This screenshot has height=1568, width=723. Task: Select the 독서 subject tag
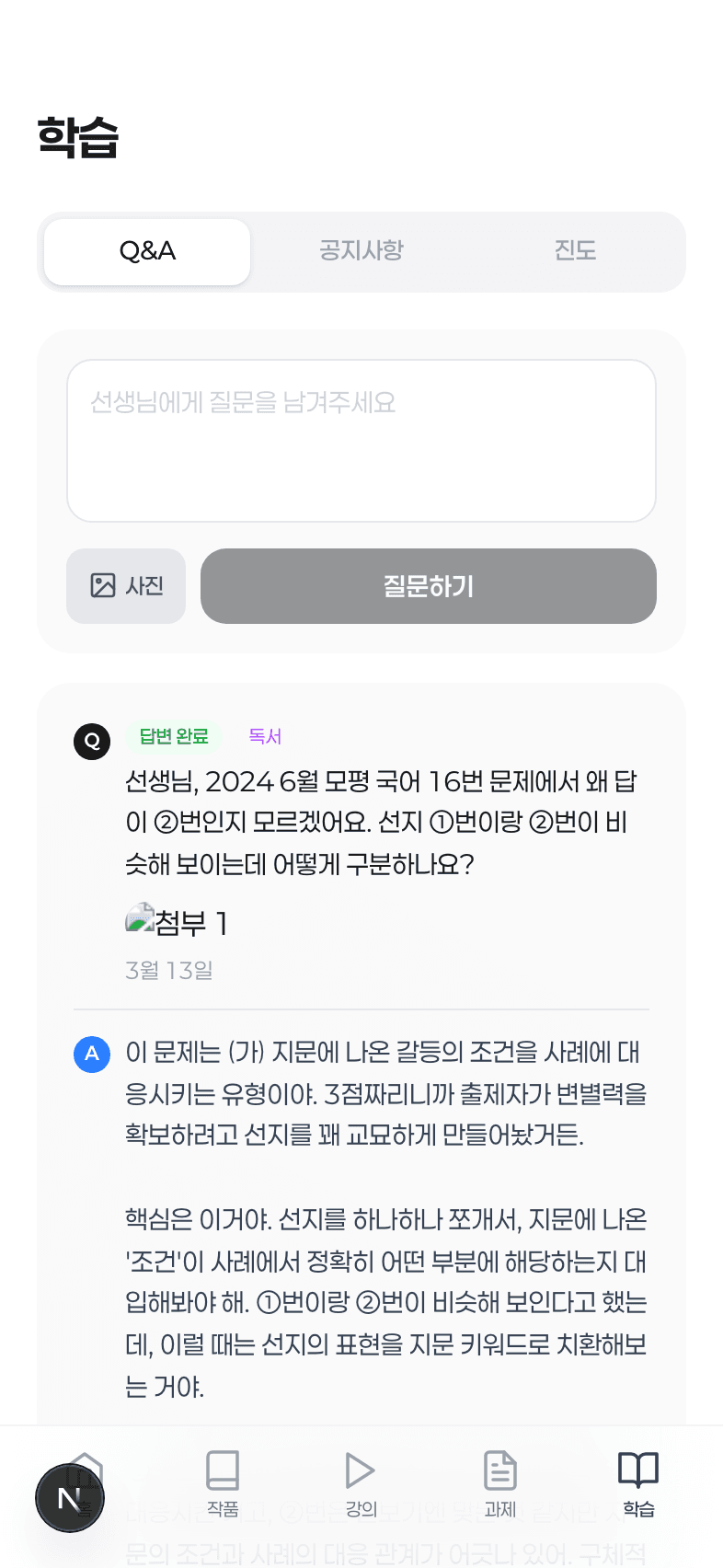pyautogui.click(x=265, y=737)
